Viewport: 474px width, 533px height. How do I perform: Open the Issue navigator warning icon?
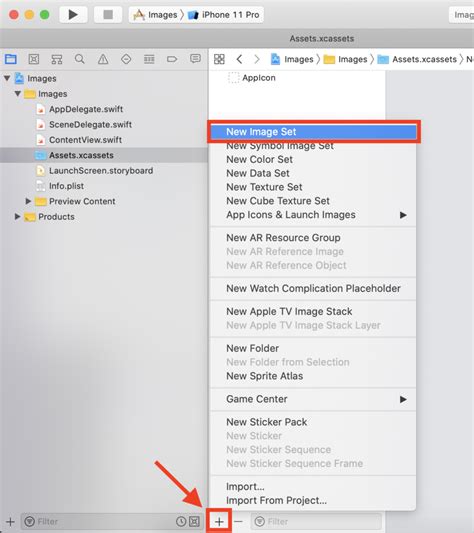103,59
